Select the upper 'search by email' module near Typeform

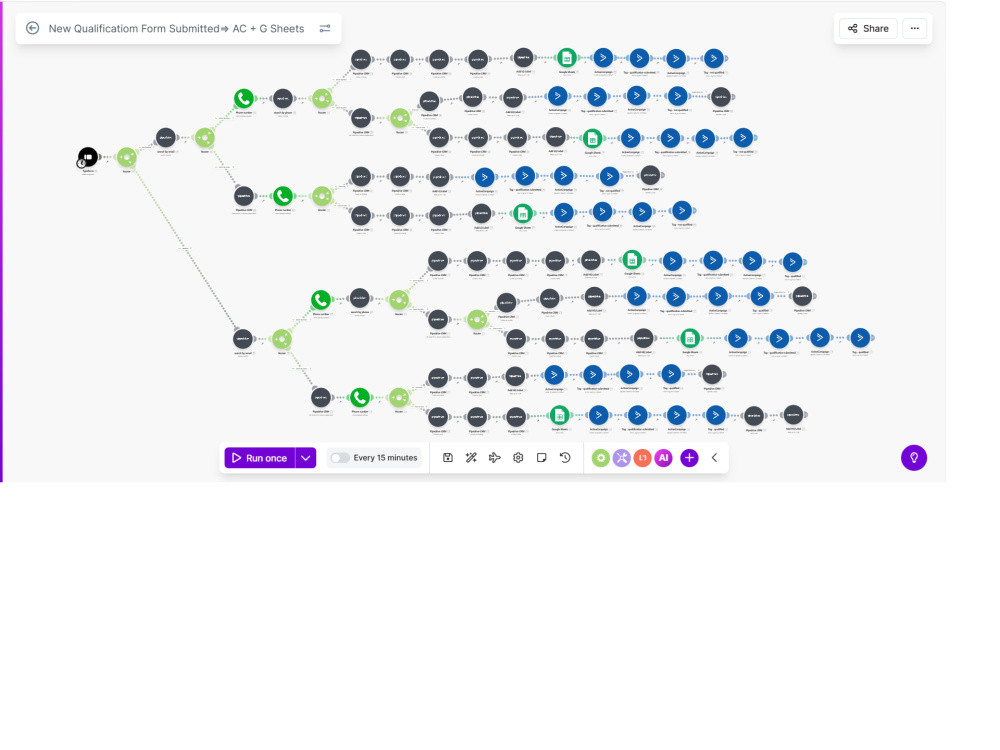166,137
